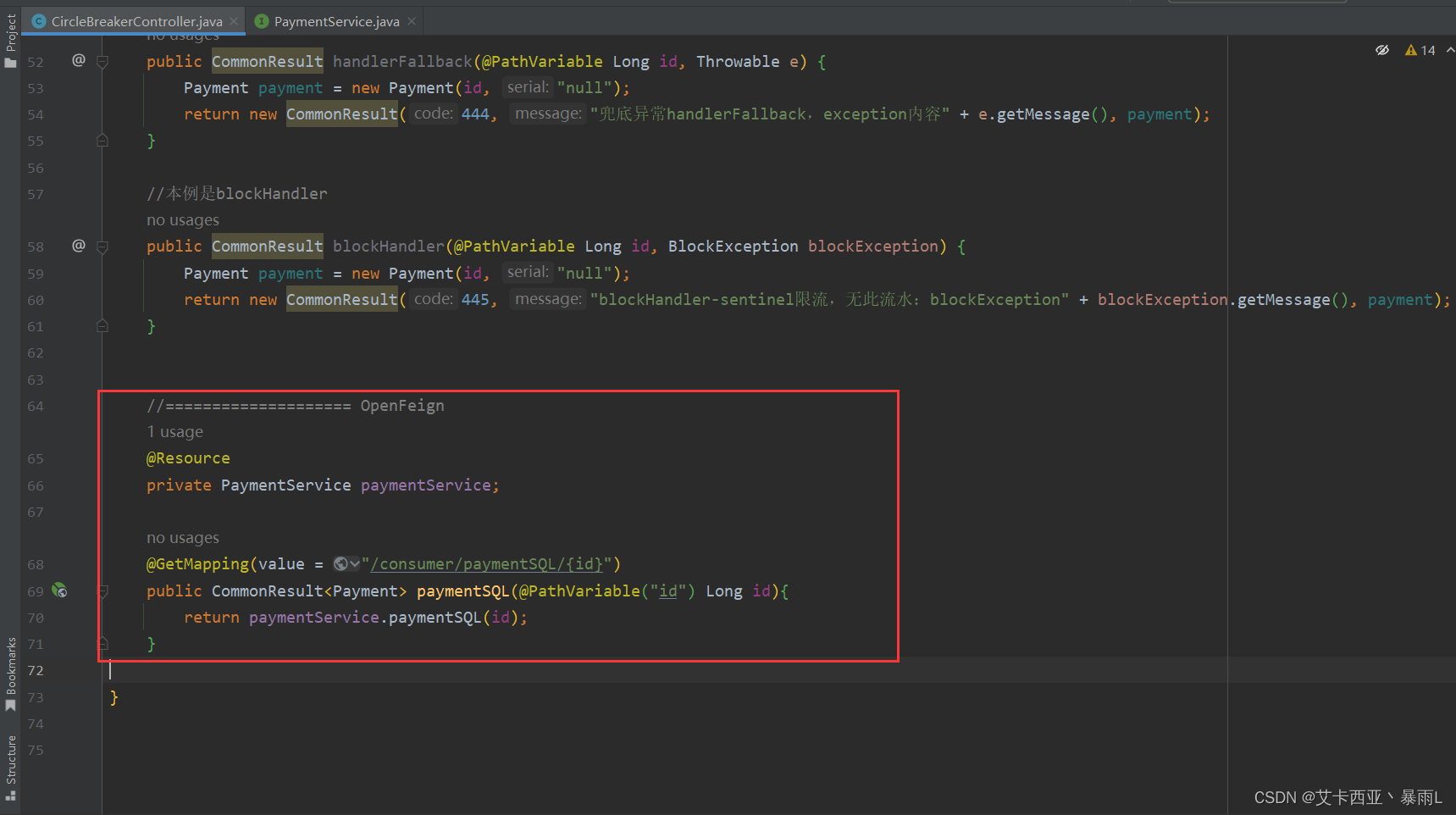Viewport: 1456px width, 815px height.
Task: Click the @GetMapping annotation
Action: click(197, 564)
